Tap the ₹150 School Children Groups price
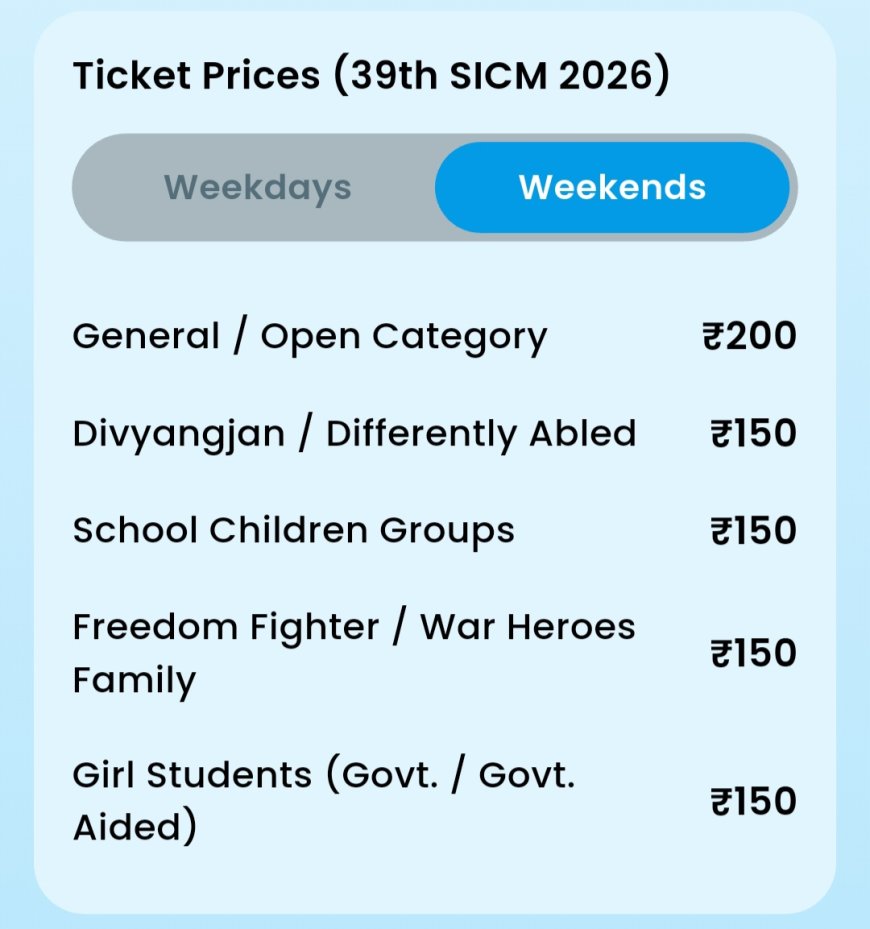The image size is (870, 929). tap(753, 530)
